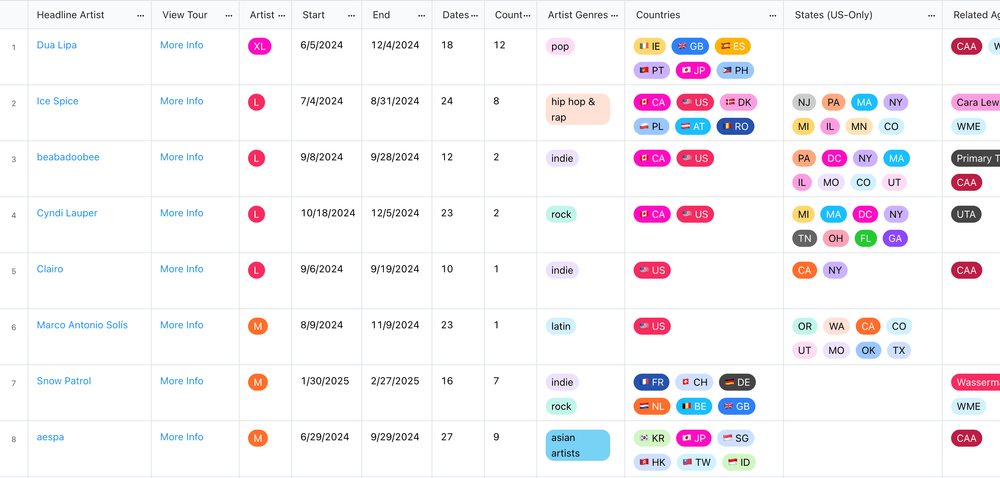Select the L size badge in Clairo row
The height and width of the screenshot is (478, 1000).
coord(256,271)
